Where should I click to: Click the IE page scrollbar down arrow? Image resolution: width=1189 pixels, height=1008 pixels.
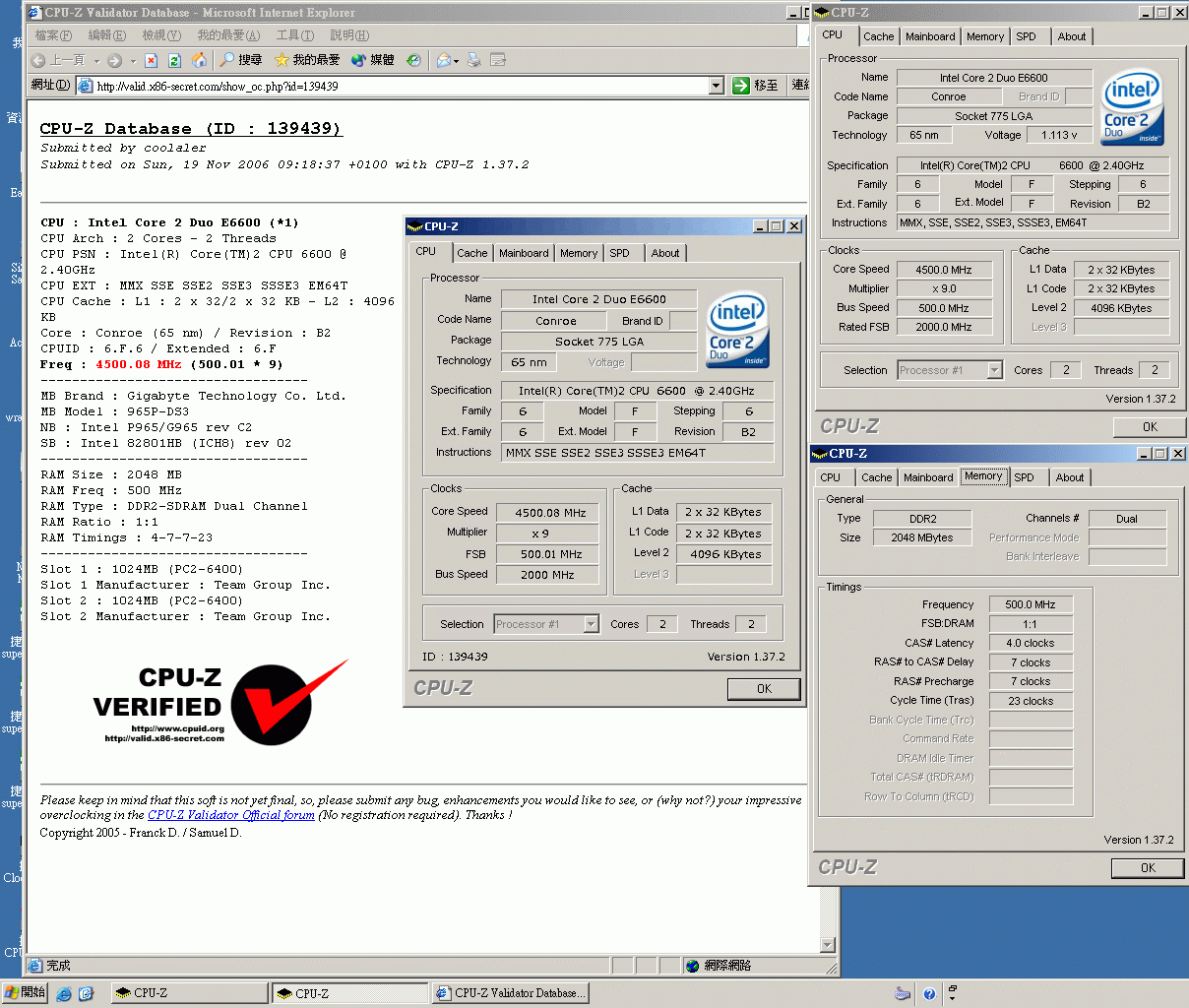point(827,945)
